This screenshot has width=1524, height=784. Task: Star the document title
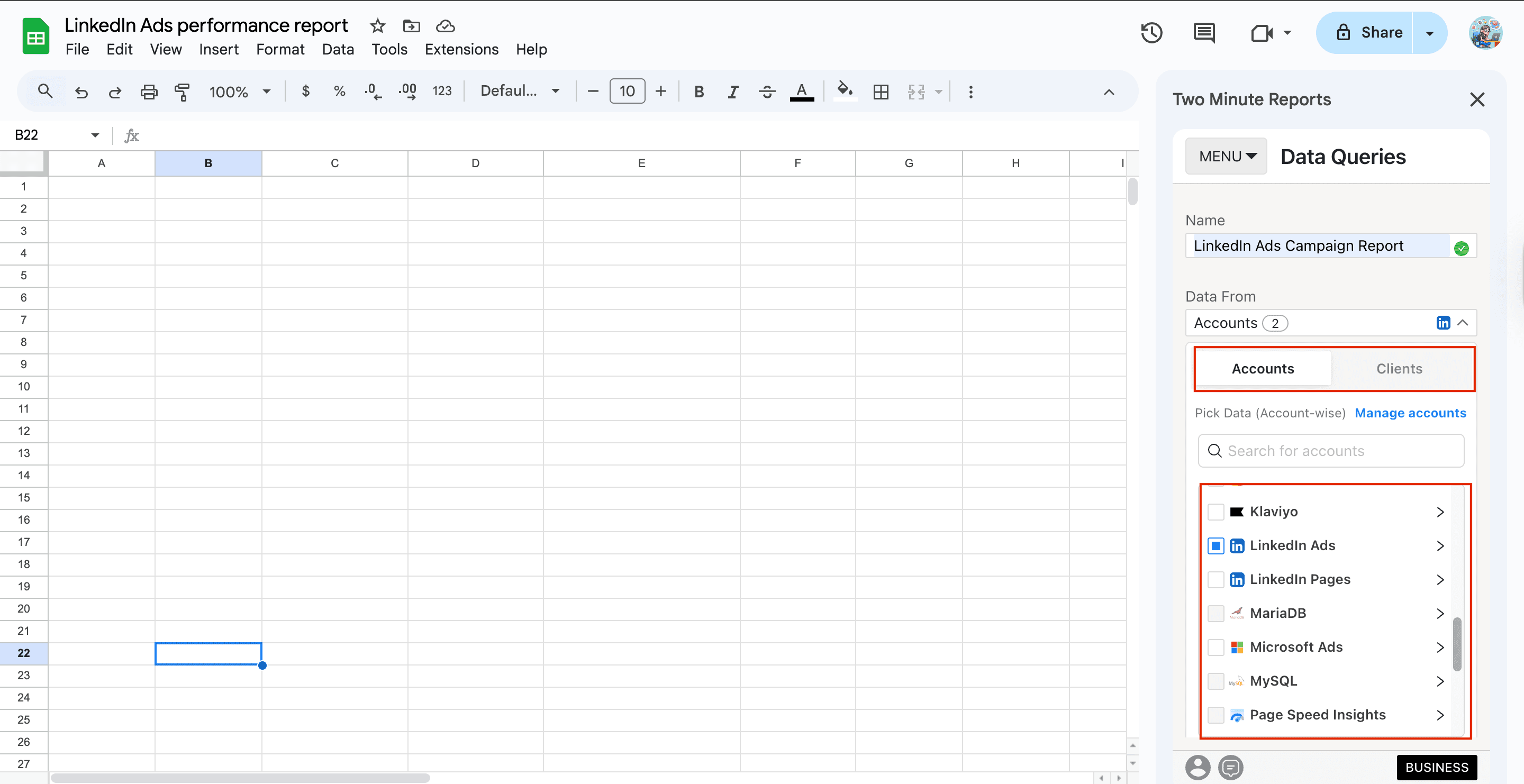(x=377, y=26)
